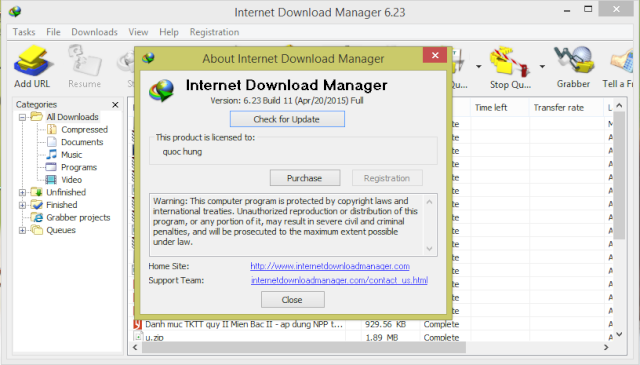The height and width of the screenshot is (365, 640).
Task: Open the View menu
Action: (138, 32)
